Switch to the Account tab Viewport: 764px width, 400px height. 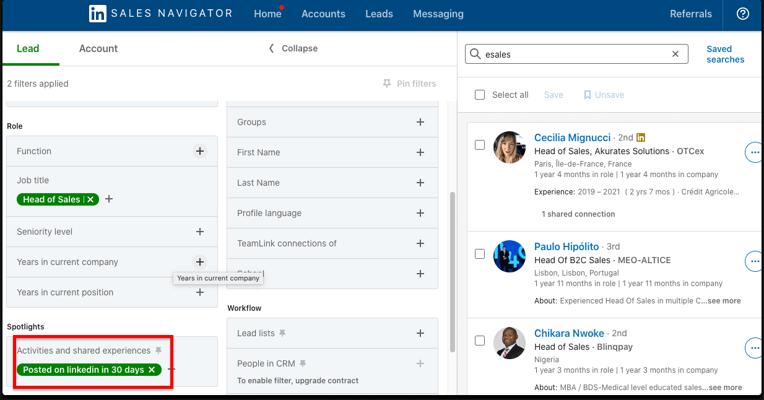pos(98,48)
